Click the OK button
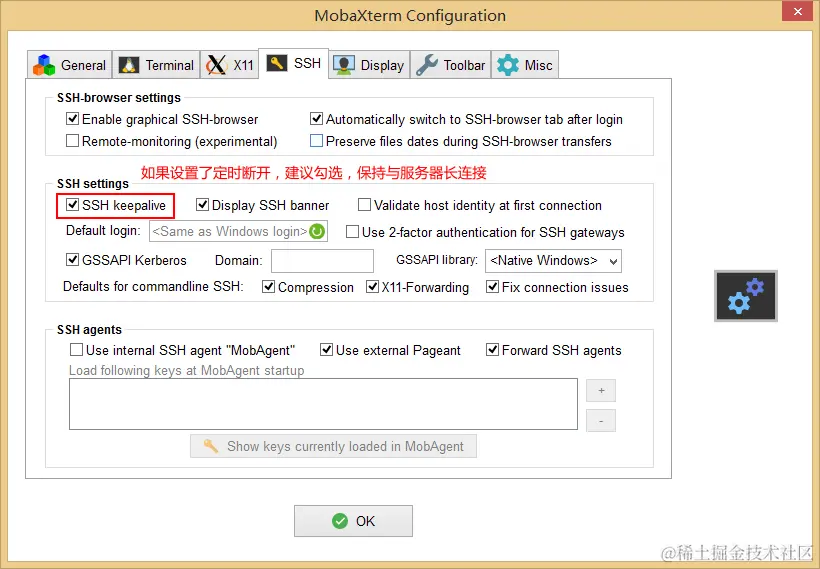Screen dimensions: 820x569 pos(353,521)
